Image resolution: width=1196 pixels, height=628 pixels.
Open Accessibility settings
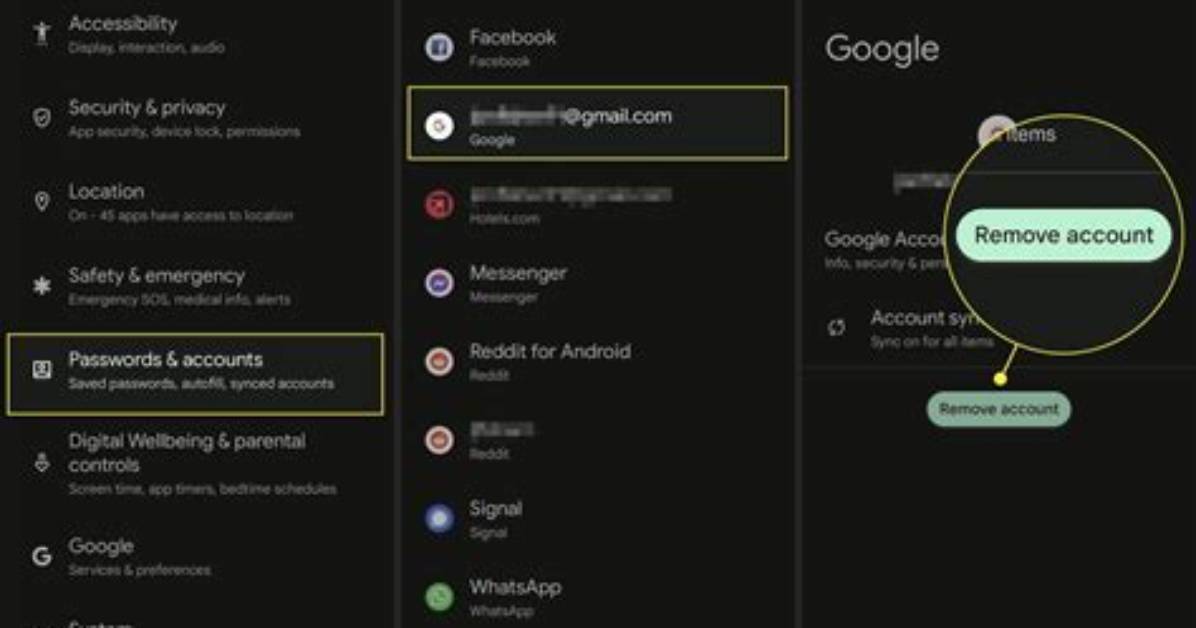click(x=195, y=34)
